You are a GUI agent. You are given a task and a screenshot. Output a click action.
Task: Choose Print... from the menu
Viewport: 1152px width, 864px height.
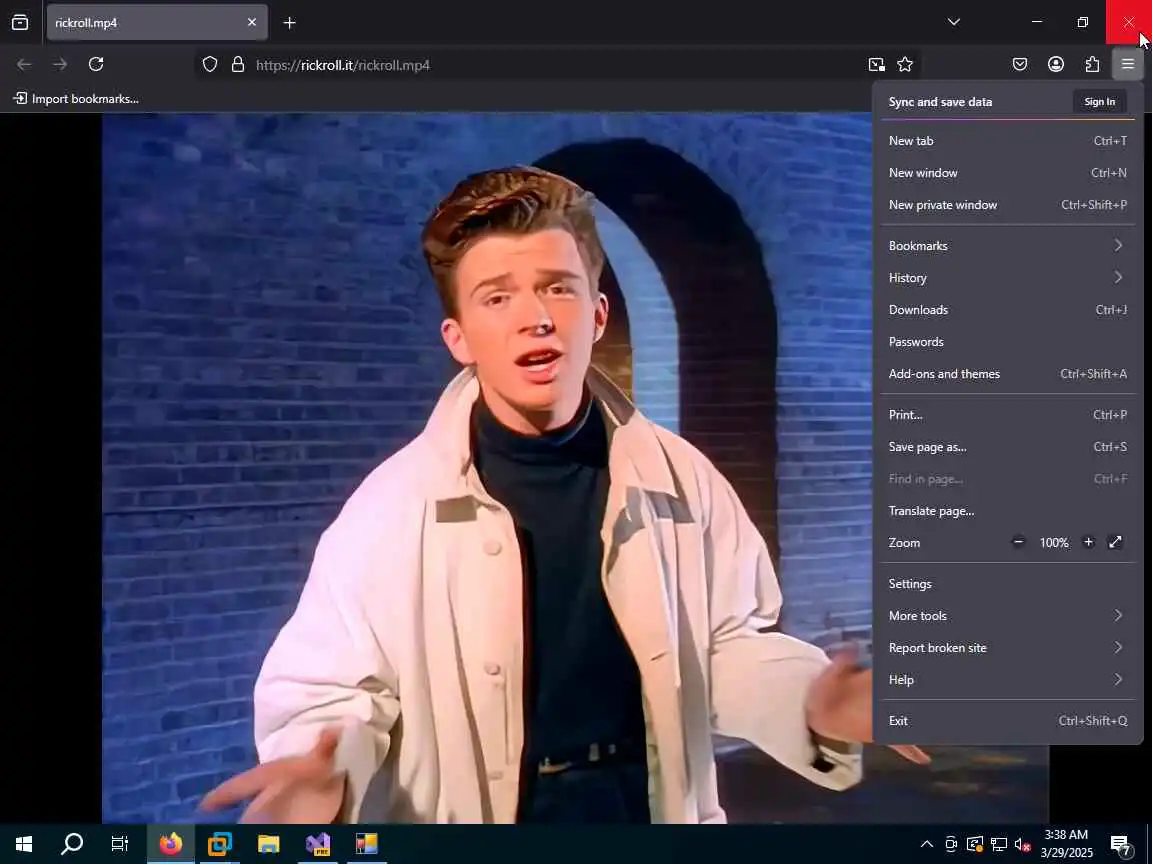pos(1007,414)
